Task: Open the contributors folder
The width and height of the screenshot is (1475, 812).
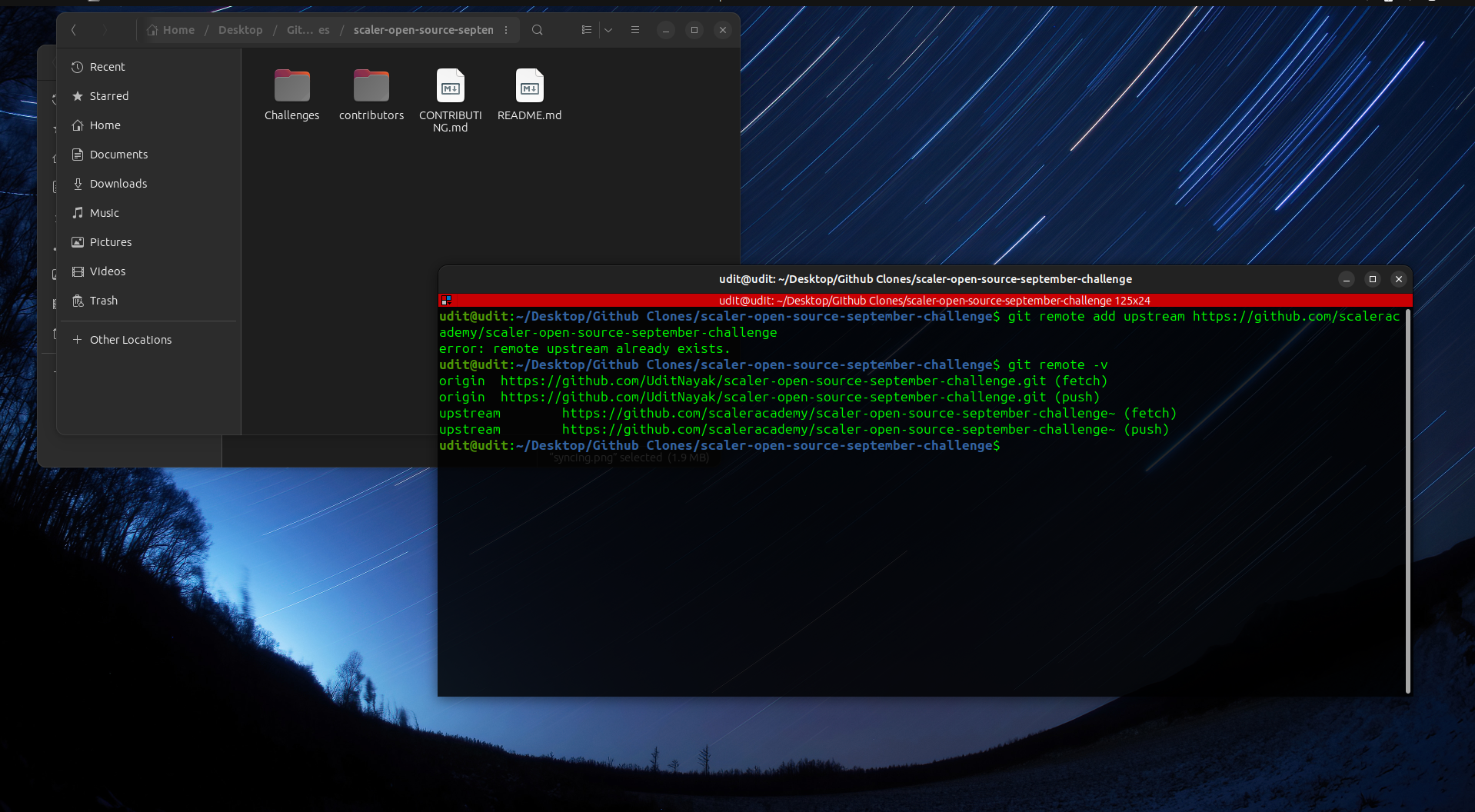Action: point(371,87)
